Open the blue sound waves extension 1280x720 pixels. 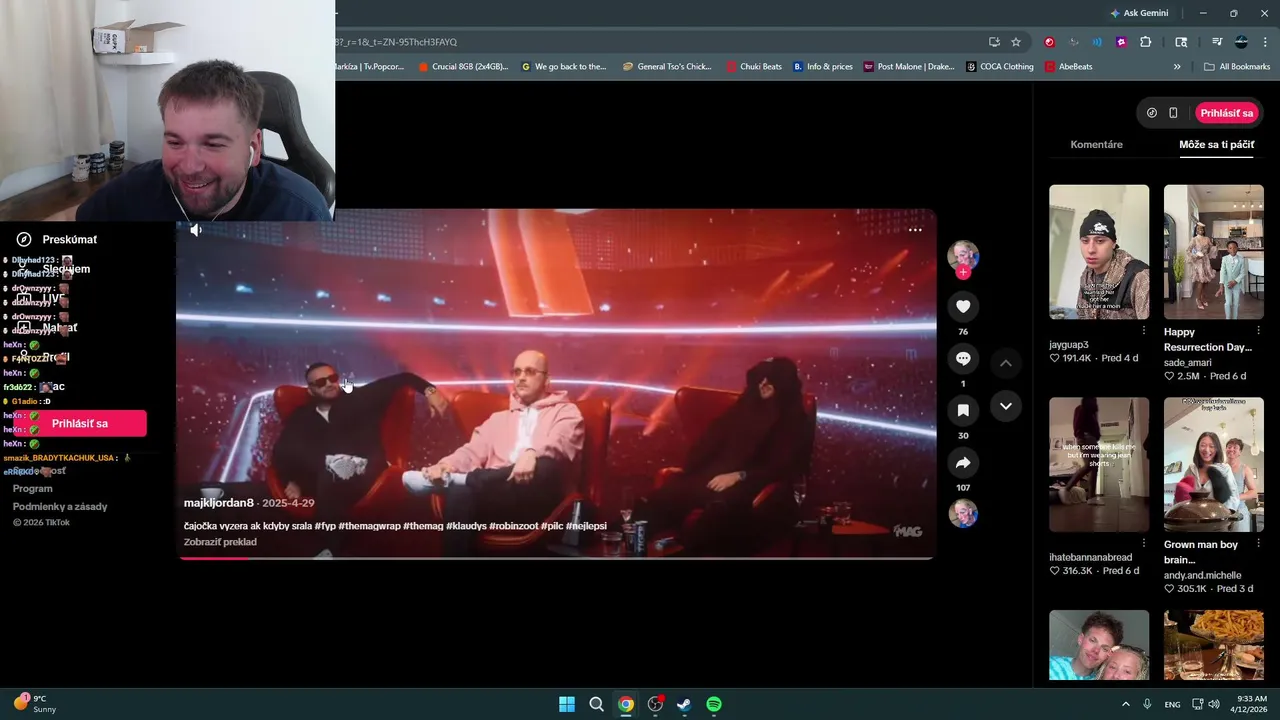pyautogui.click(x=1098, y=42)
